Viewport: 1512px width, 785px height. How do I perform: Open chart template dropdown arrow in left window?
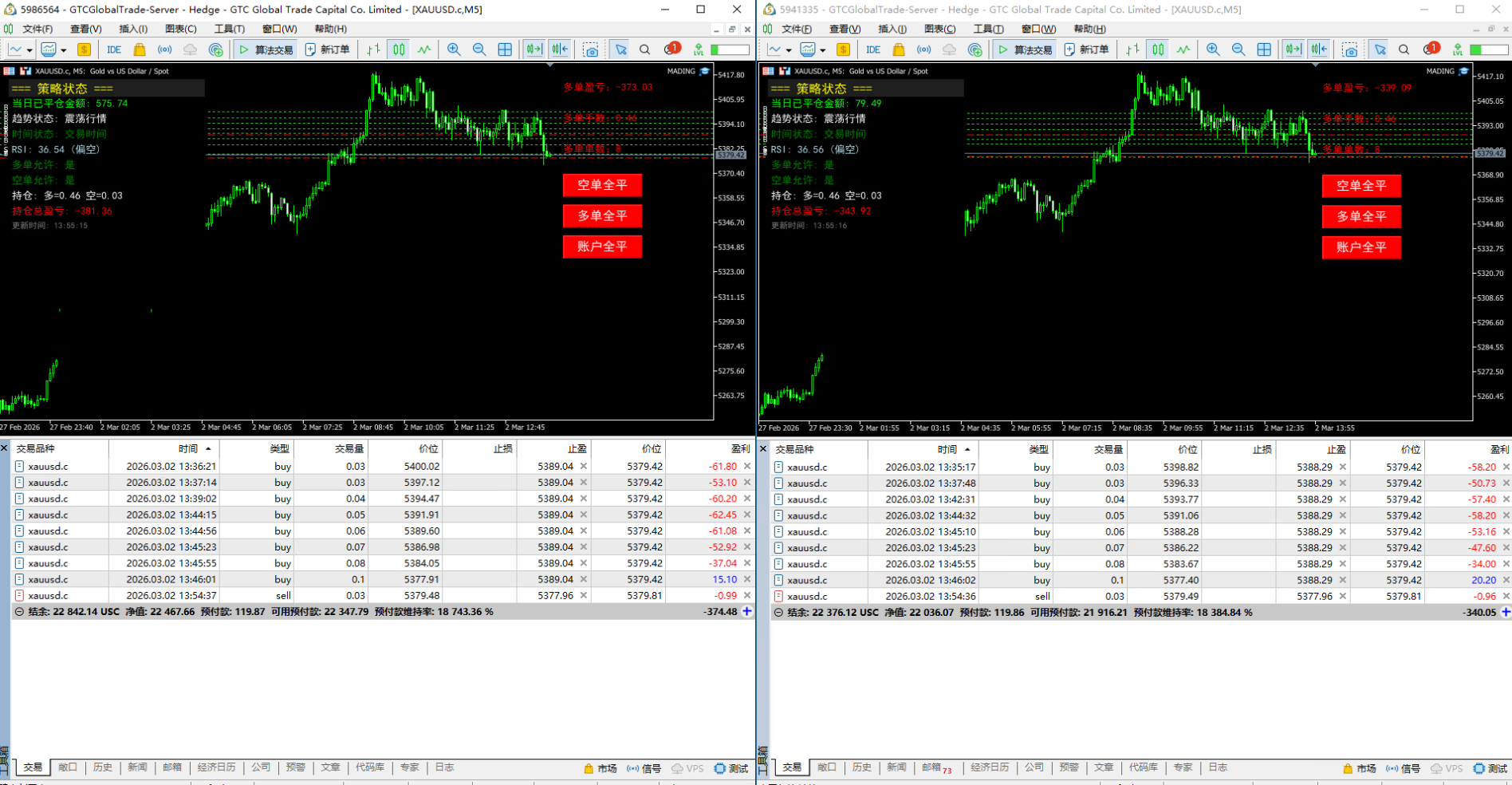coord(63,49)
